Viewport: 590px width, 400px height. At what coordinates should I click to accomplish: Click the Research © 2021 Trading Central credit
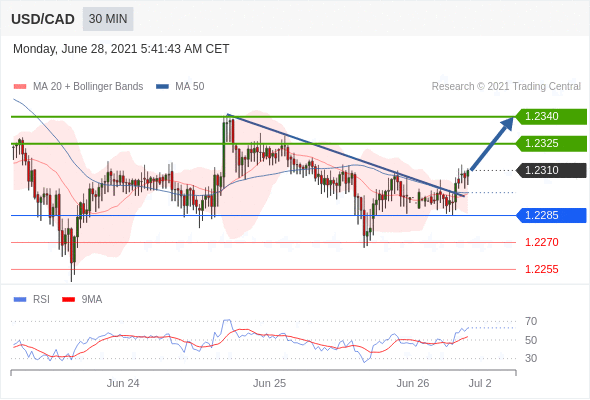pos(506,87)
